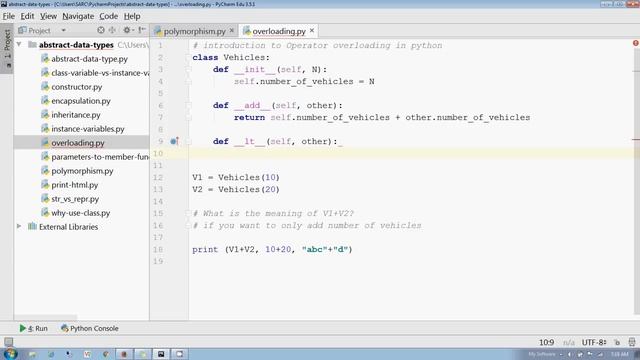Click the taskbar clock
Image resolution: width=640 pixels, height=360 pixels.
(x=620, y=354)
